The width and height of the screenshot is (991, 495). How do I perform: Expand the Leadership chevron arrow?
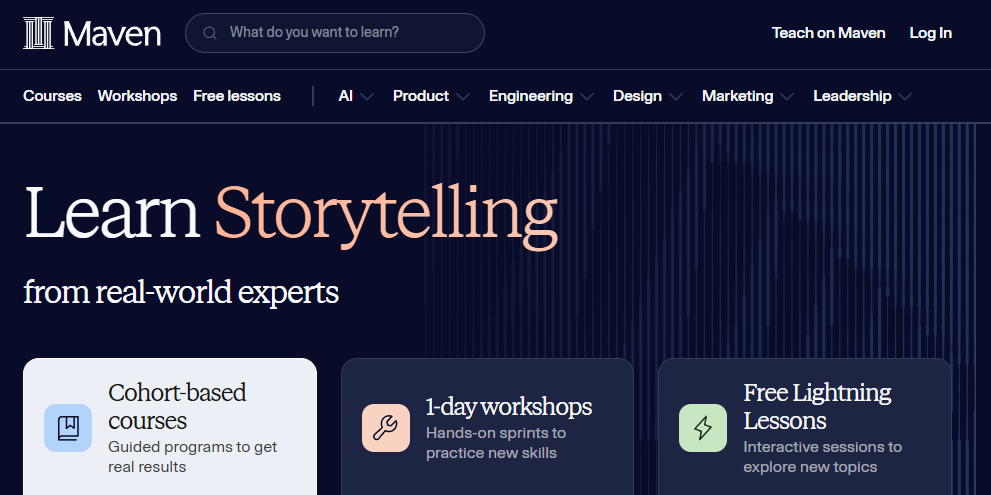tap(905, 97)
